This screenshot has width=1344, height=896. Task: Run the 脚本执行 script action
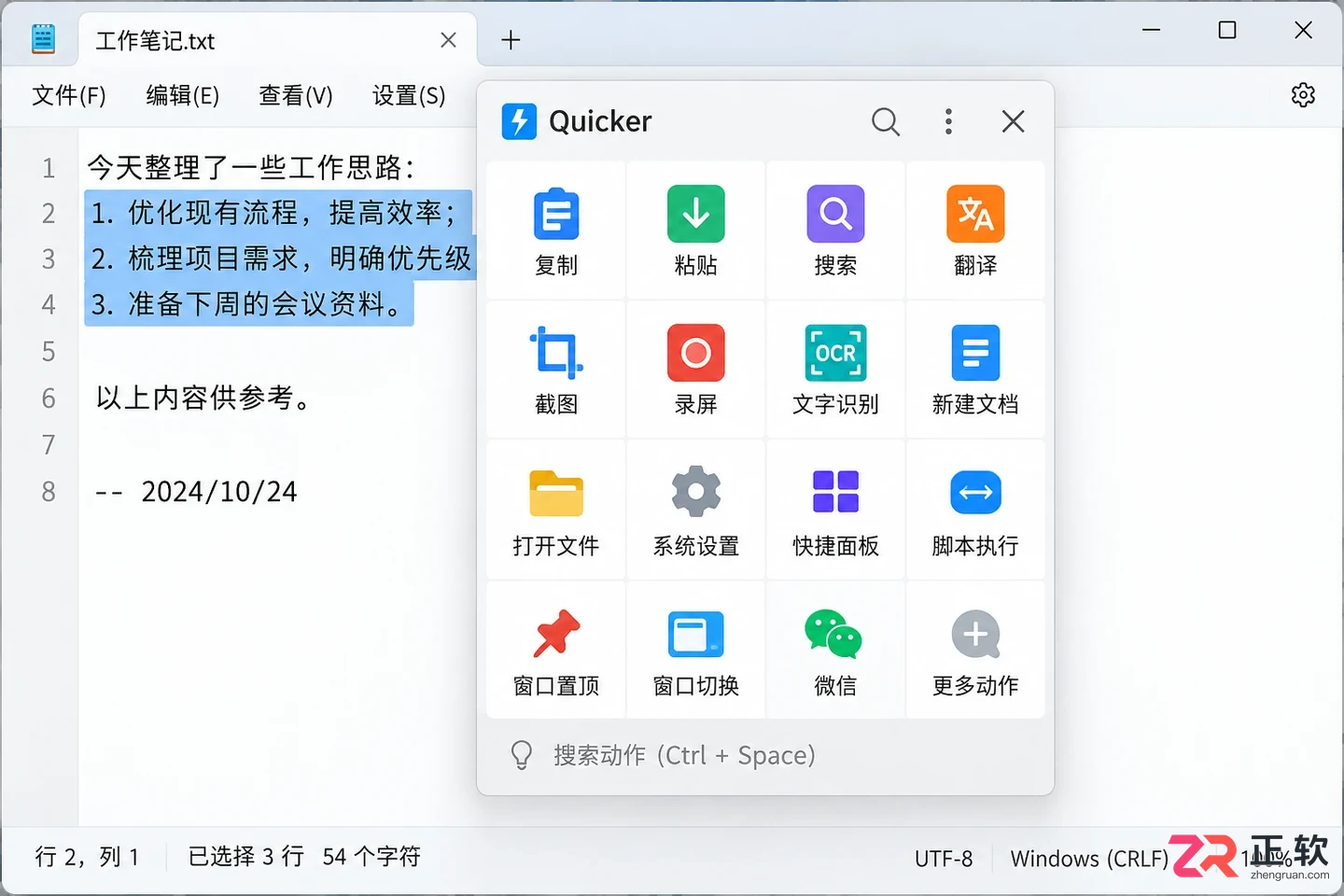pyautogui.click(x=975, y=510)
